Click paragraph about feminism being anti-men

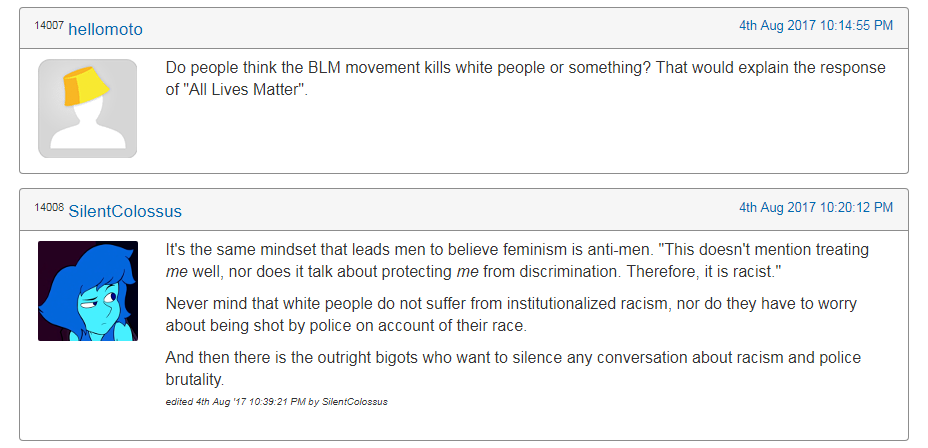point(517,260)
